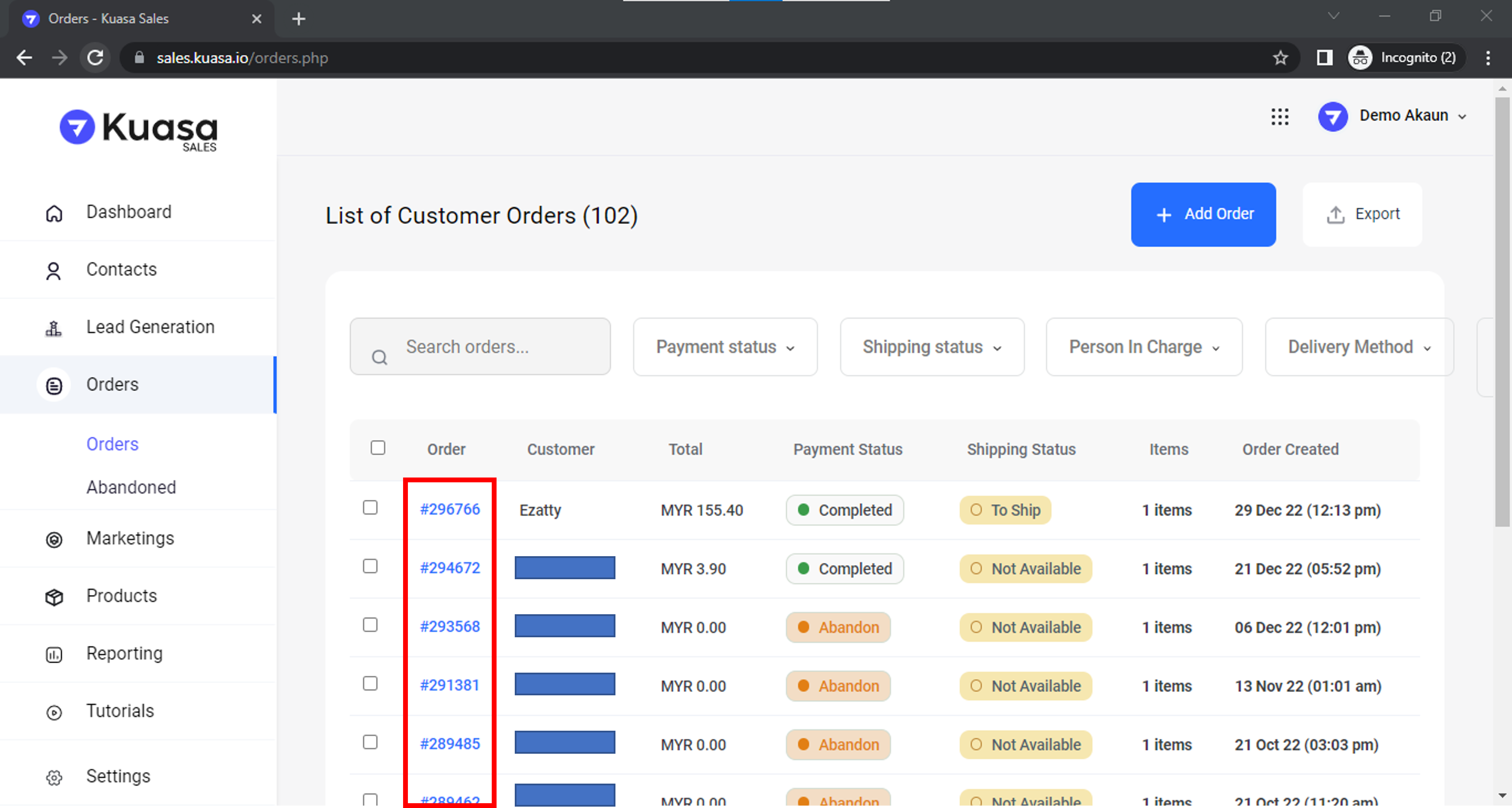Click the Products box icon
Image resolution: width=1512 pixels, height=808 pixels.
pyautogui.click(x=54, y=597)
